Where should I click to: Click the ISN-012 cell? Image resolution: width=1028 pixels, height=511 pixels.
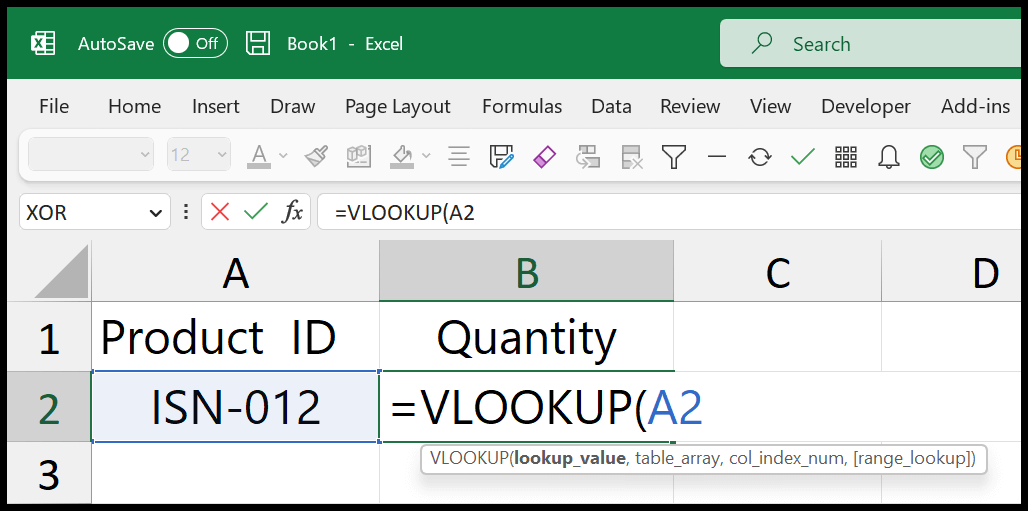coord(235,407)
